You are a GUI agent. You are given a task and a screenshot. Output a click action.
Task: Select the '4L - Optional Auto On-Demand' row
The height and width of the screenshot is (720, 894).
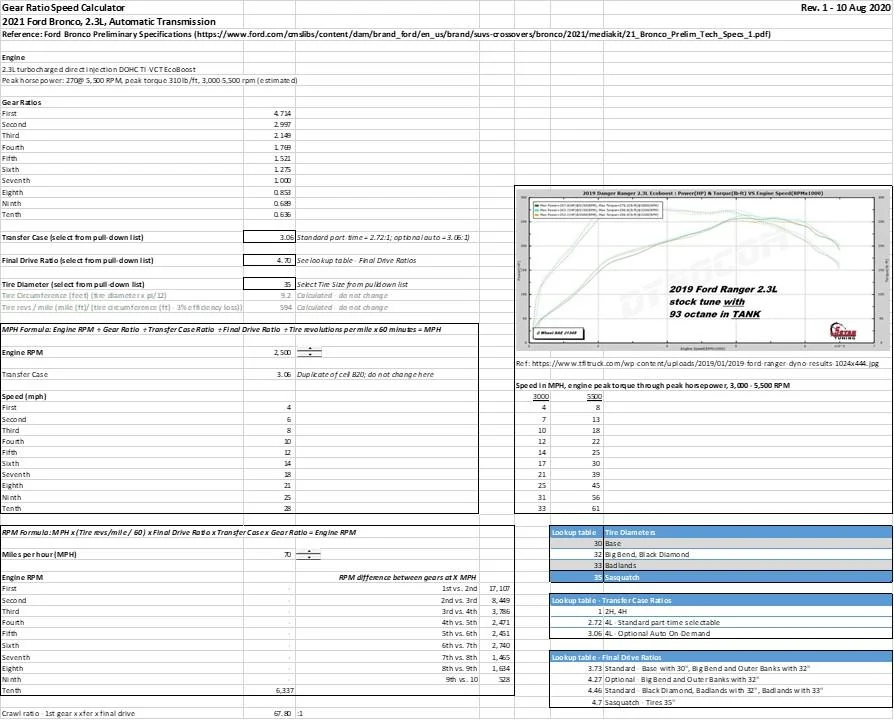721,633
